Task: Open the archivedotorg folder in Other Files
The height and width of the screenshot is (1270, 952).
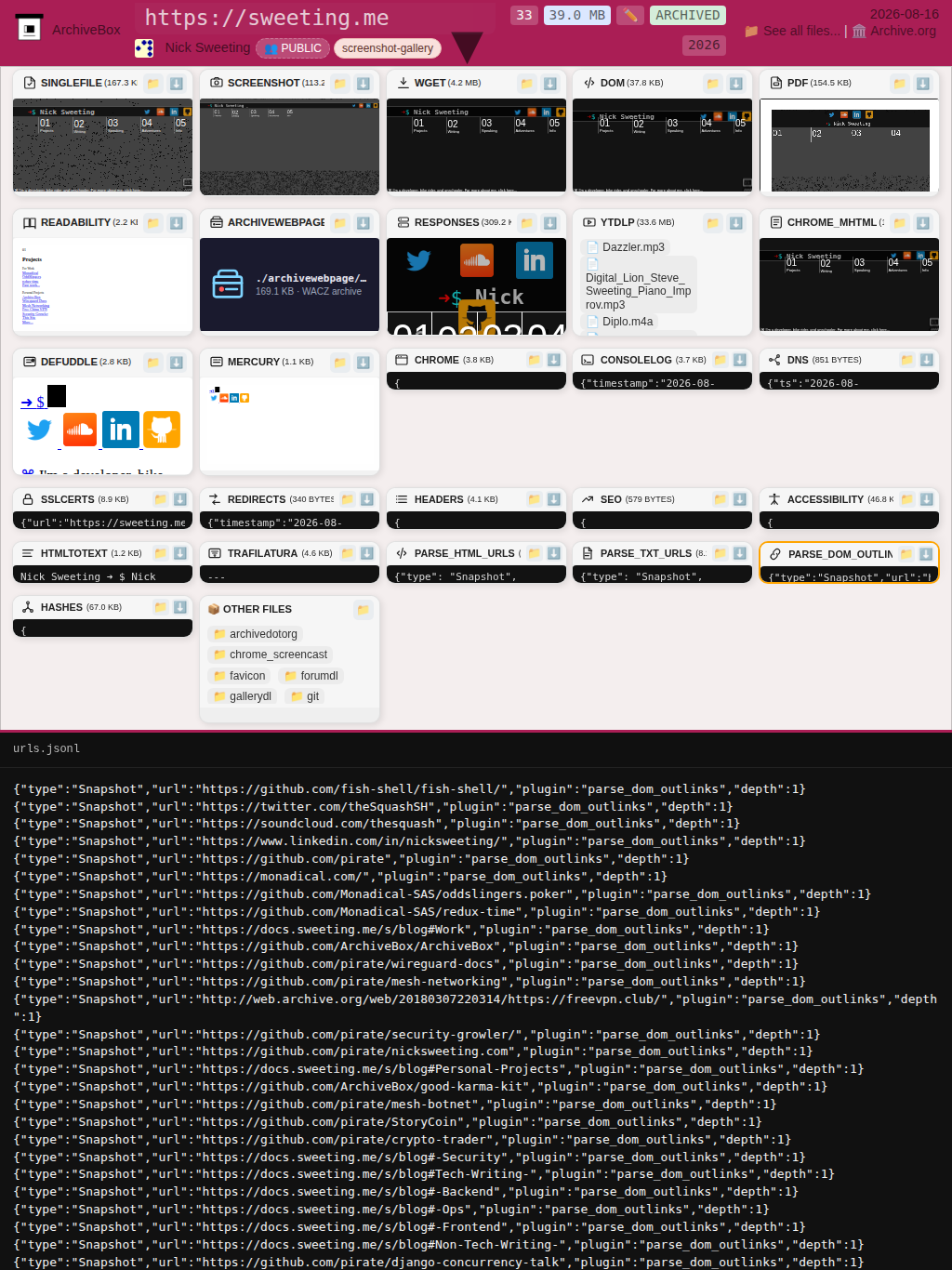Action: (x=256, y=634)
